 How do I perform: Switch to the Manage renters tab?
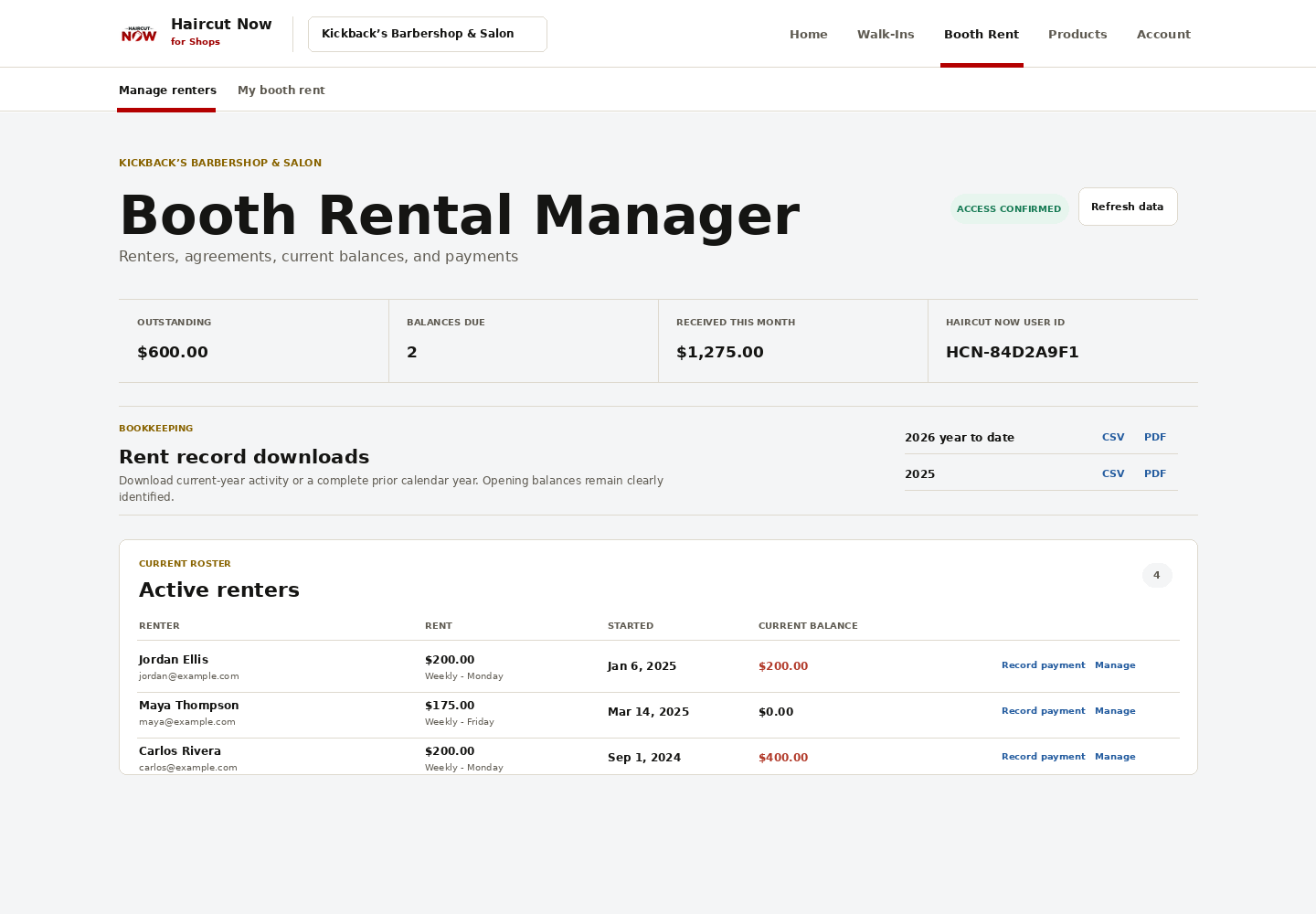167,90
